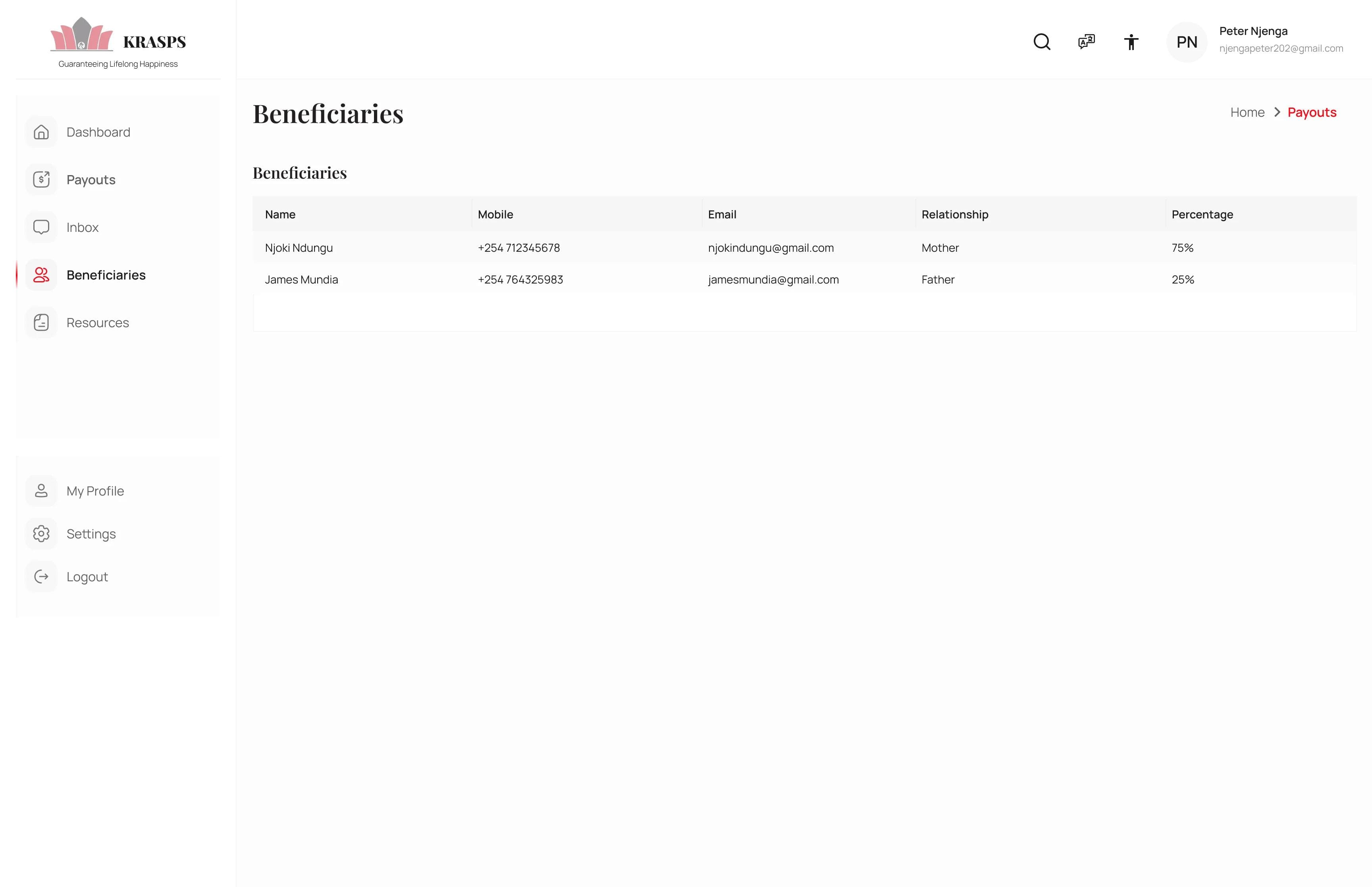Open the KRASPS logo

coord(118,40)
